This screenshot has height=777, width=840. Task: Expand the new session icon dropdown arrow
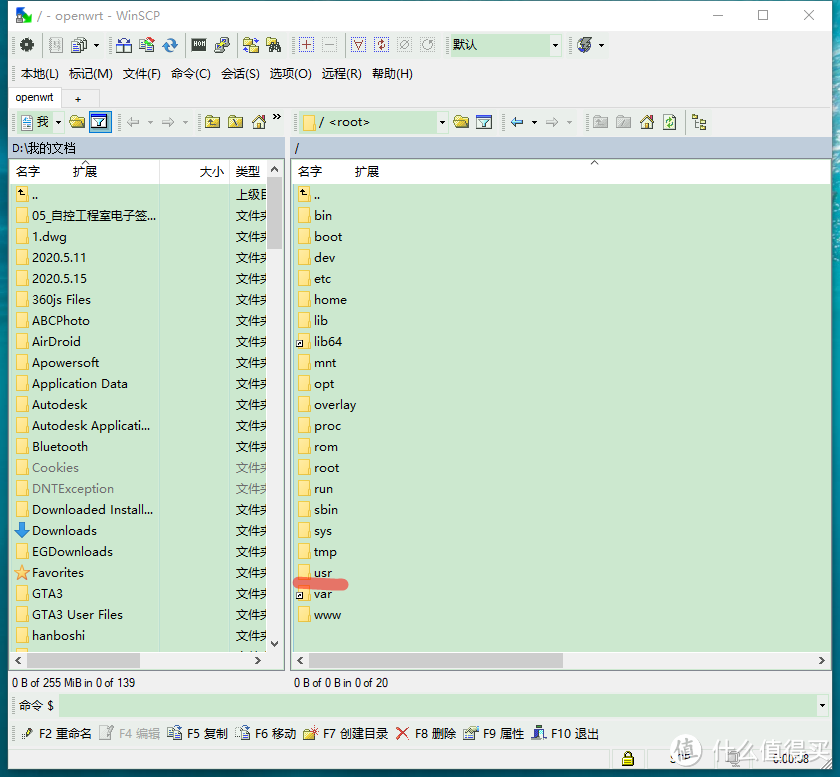602,46
